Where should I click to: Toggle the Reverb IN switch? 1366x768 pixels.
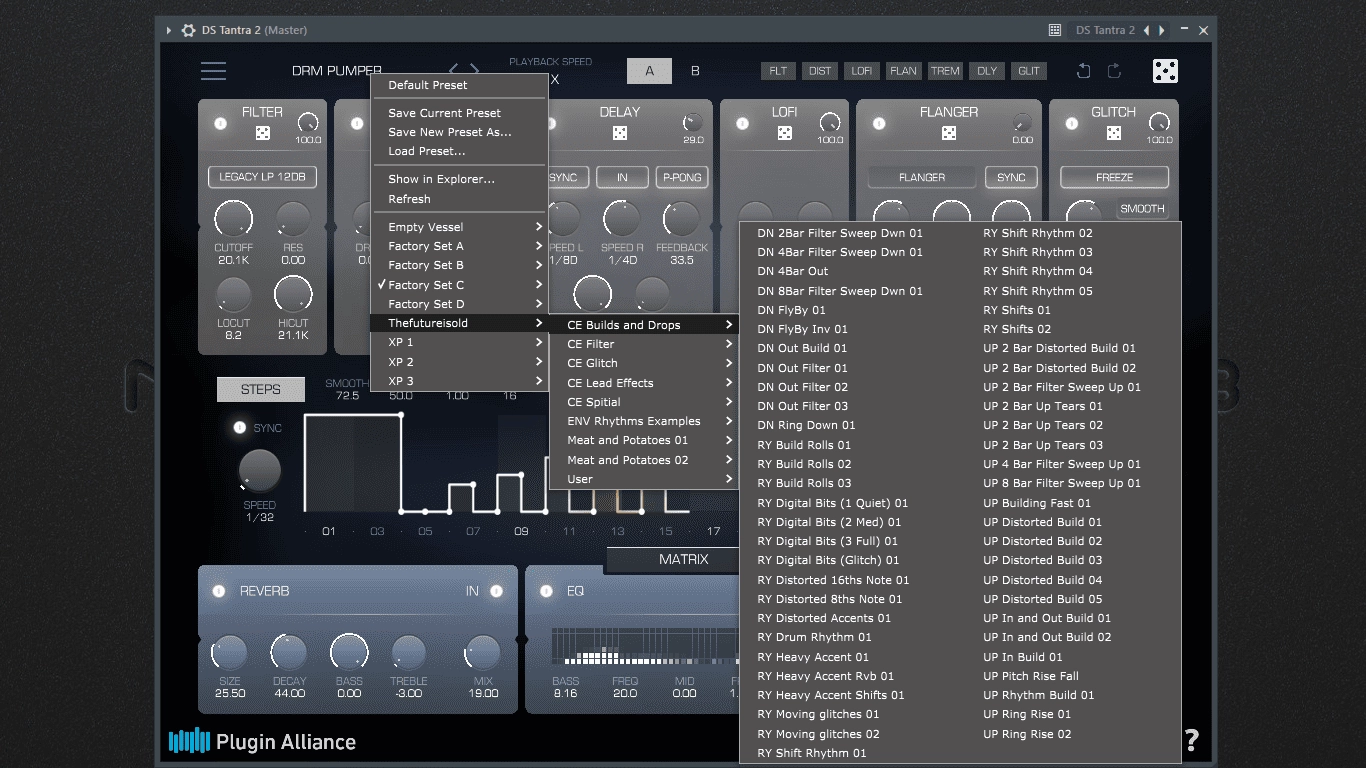click(x=496, y=591)
